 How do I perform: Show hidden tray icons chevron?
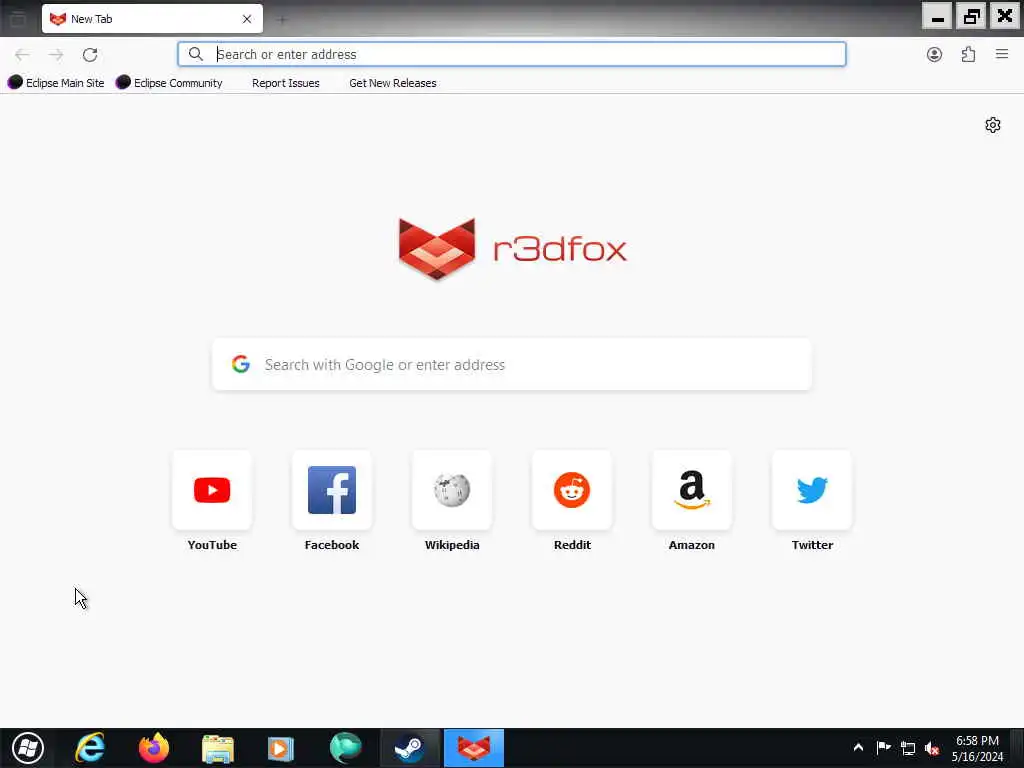click(858, 748)
